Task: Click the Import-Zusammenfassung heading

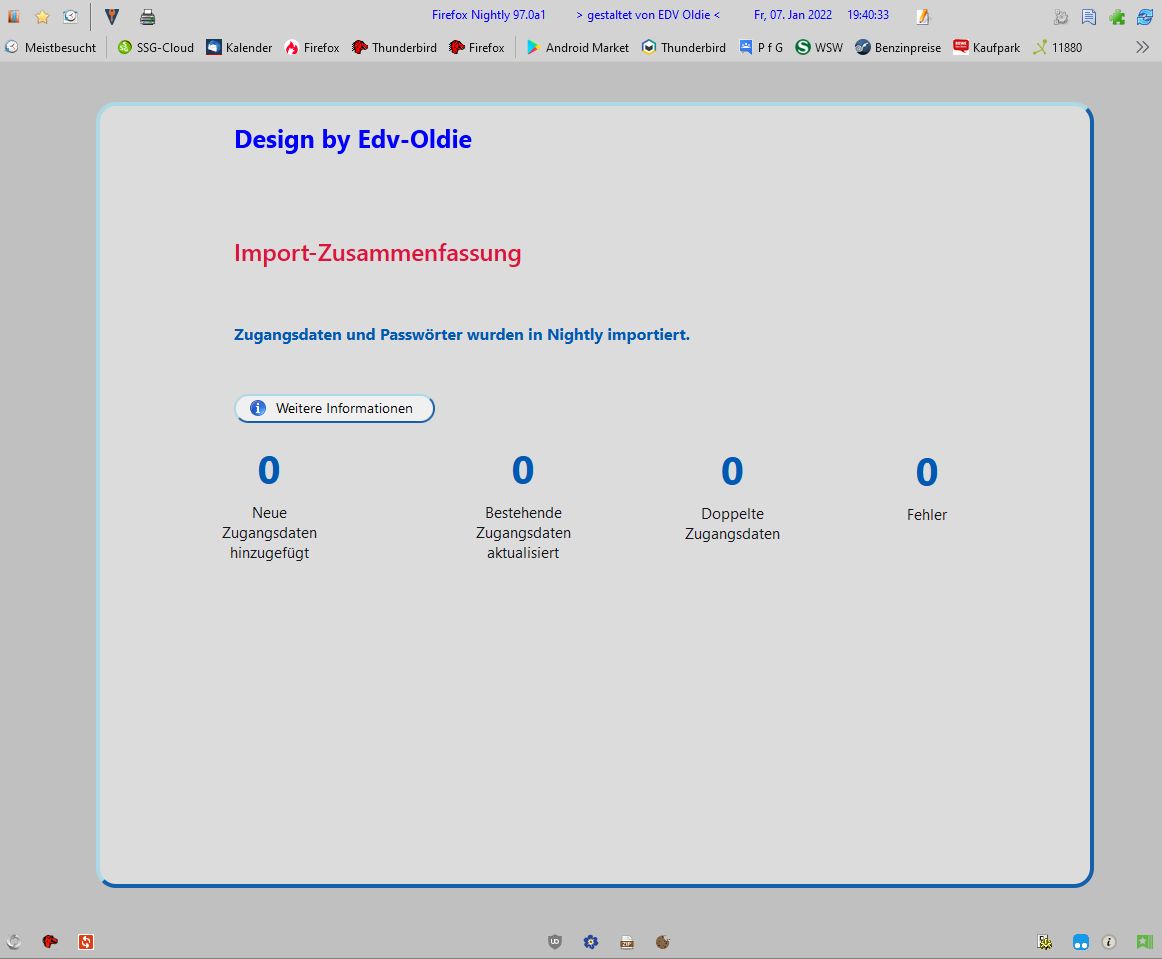Action: click(377, 253)
